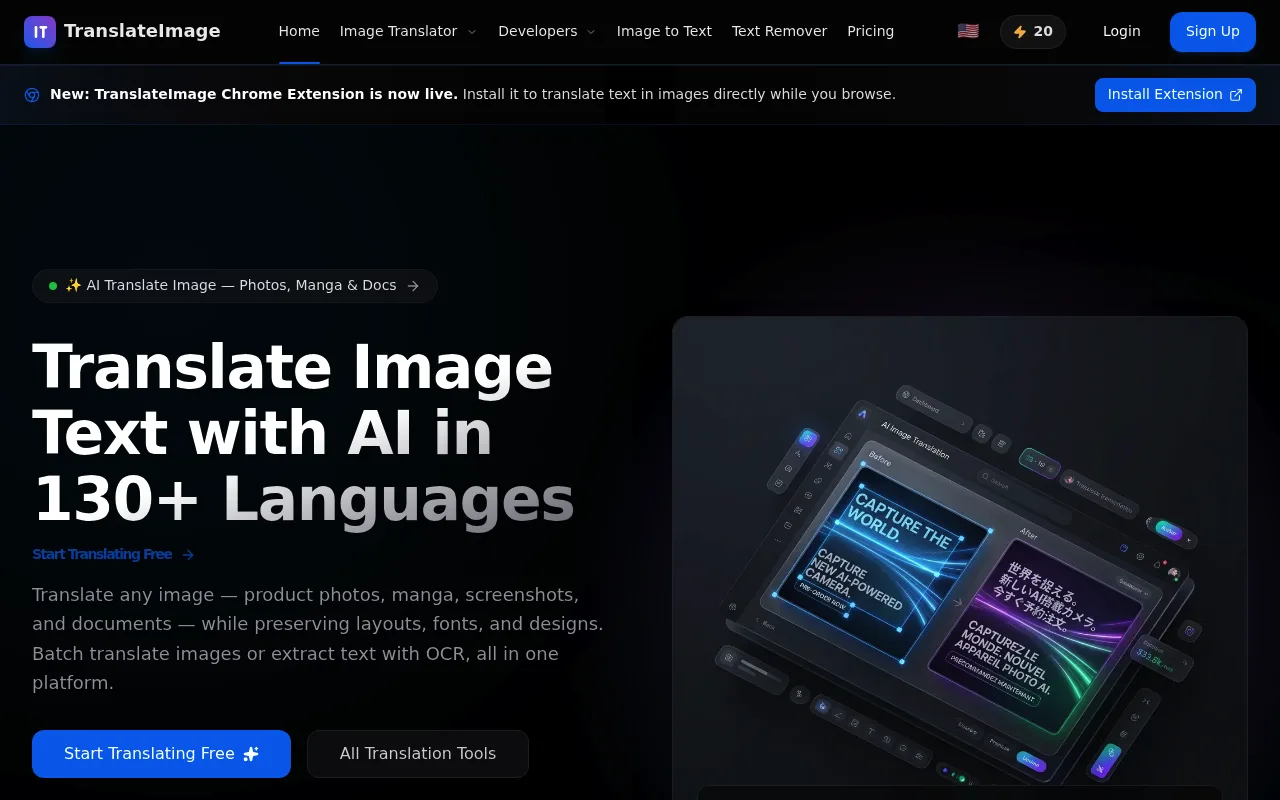The height and width of the screenshot is (800, 1280).
Task: Click the external link icon on Install Extension
Action: (1236, 95)
